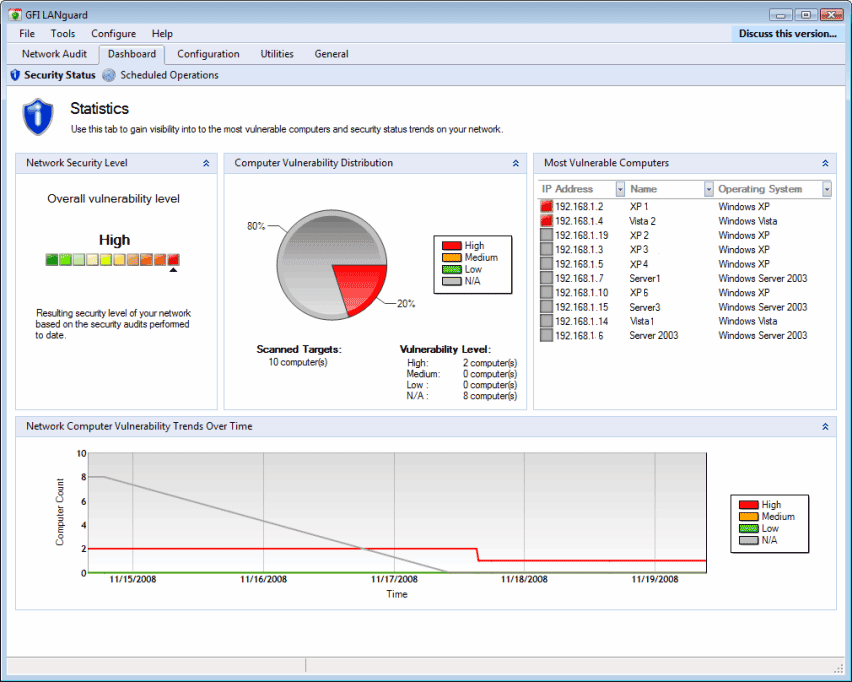
Task: Collapse the Vulnerability Trends Over Time panel
Action: [825, 427]
